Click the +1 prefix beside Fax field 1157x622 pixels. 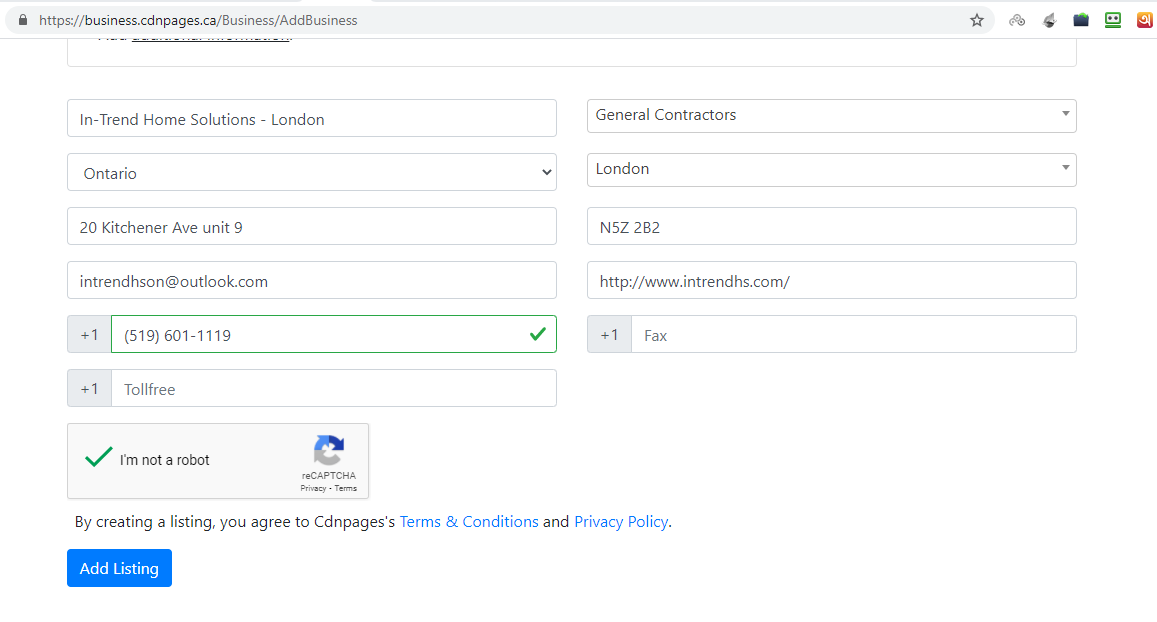click(609, 334)
